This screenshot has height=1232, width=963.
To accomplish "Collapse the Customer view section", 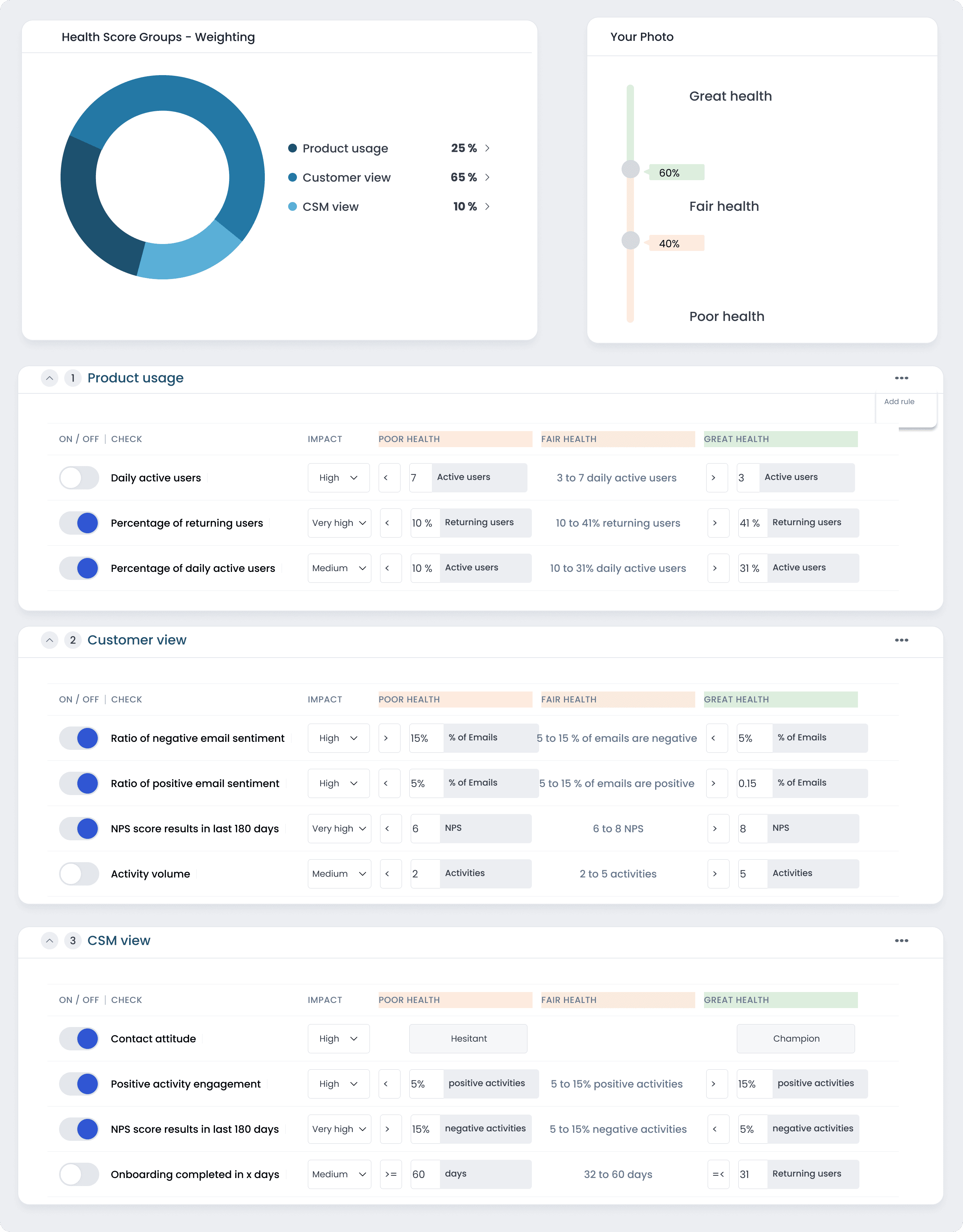I will tap(49, 640).
